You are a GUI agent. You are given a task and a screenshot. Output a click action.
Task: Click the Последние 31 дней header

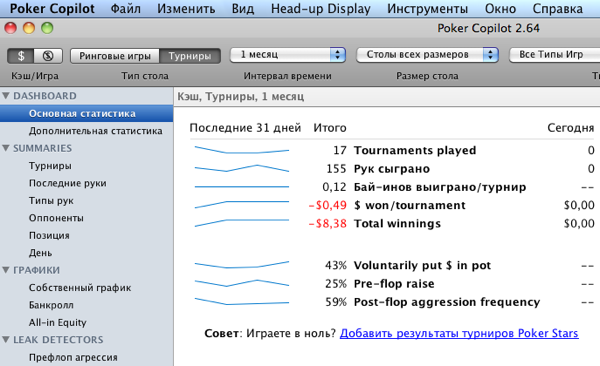(245, 128)
